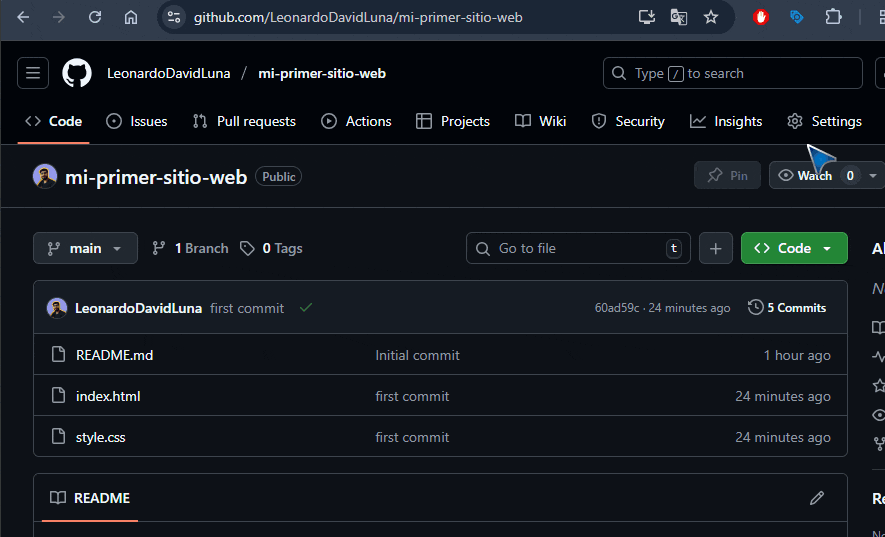This screenshot has width=885, height=537.
Task: Open mi-primer-sitio-web breadcrumb link
Action: click(x=322, y=73)
